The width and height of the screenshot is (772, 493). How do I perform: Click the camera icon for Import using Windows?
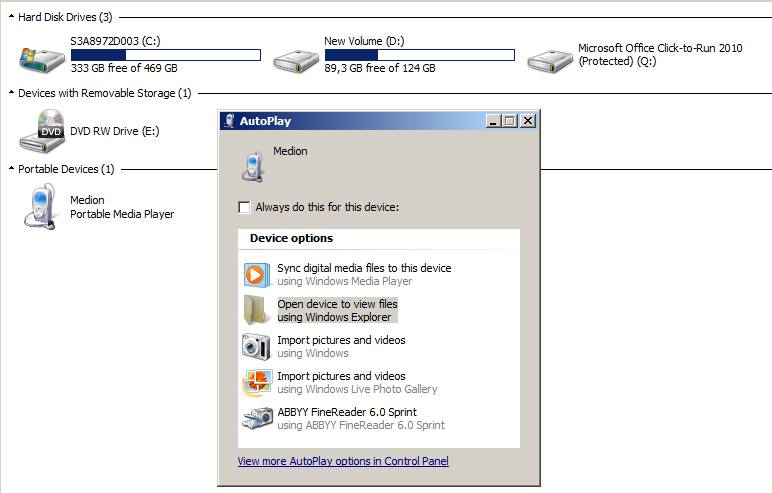pos(256,346)
